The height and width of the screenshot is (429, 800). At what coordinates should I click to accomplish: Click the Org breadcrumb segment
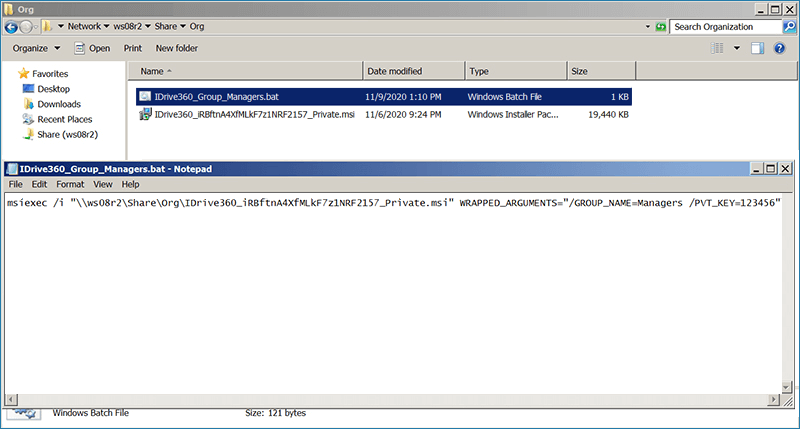tap(197, 27)
